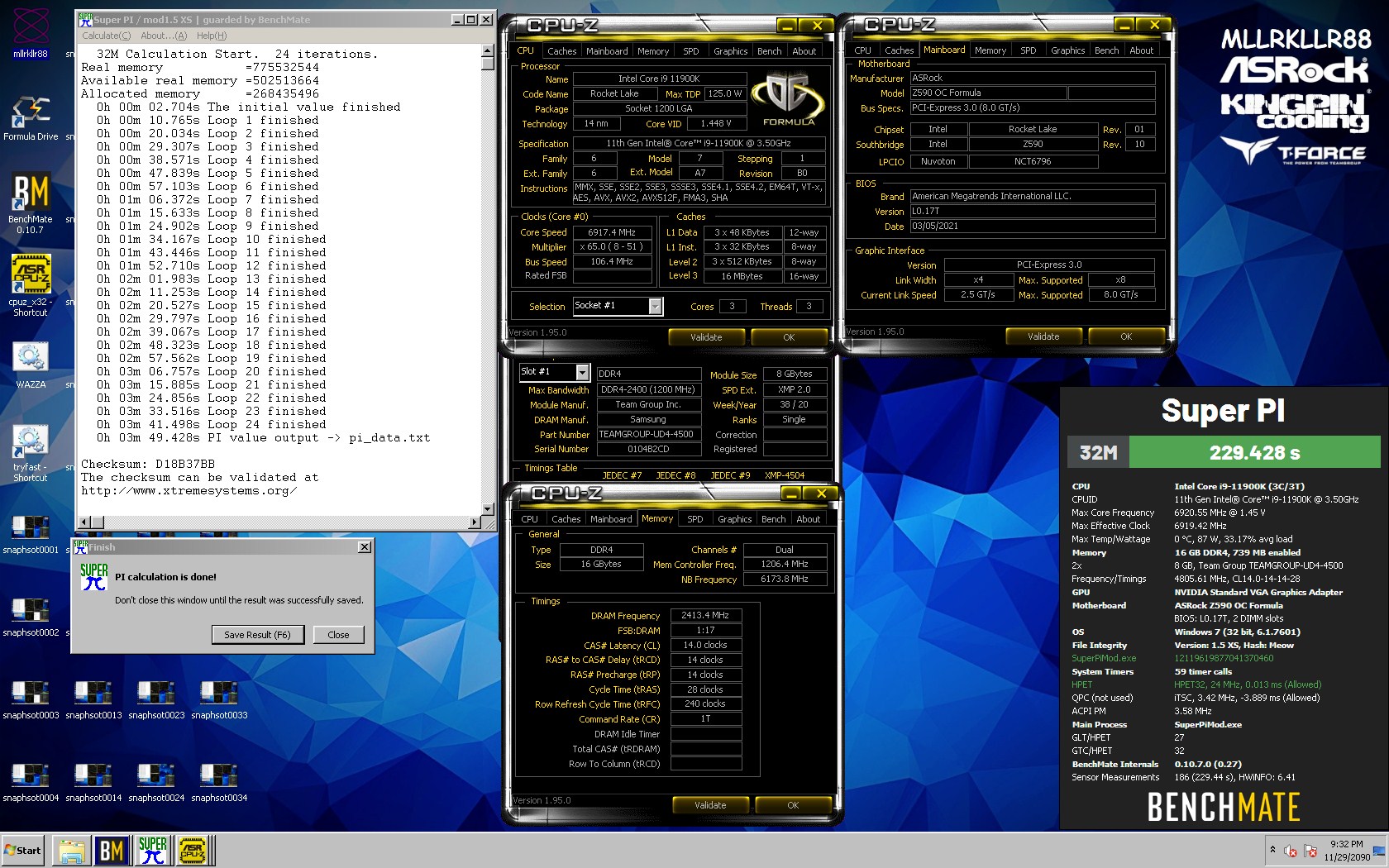
Task: Switch to Bench tab in CPU tab window
Action: [769, 51]
